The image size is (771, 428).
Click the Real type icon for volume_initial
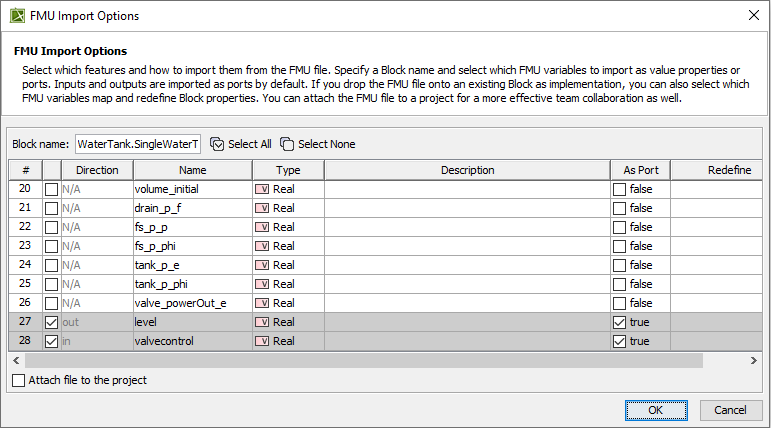pos(262,189)
